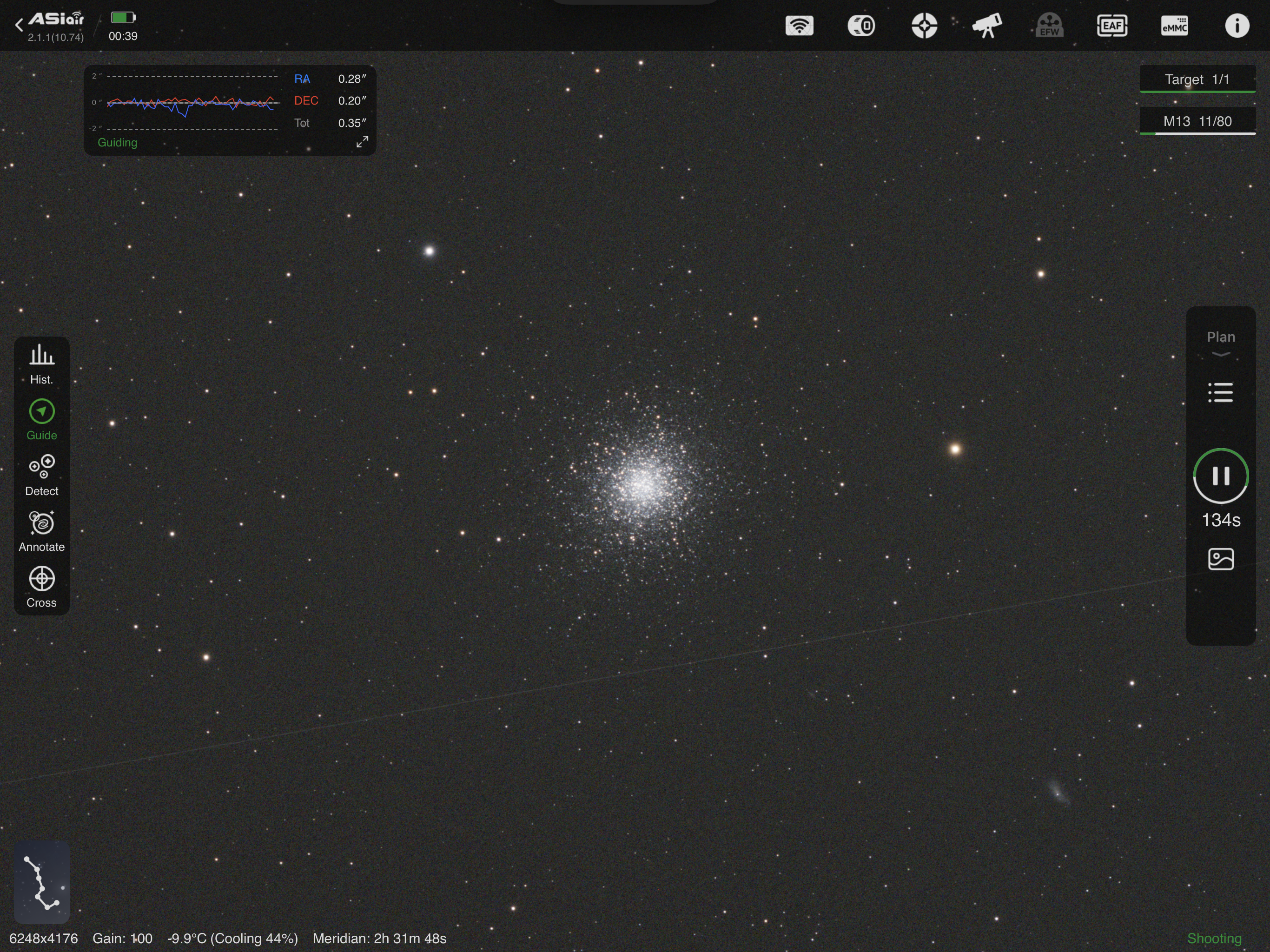Open the Plan mode dropdown

[1221, 344]
